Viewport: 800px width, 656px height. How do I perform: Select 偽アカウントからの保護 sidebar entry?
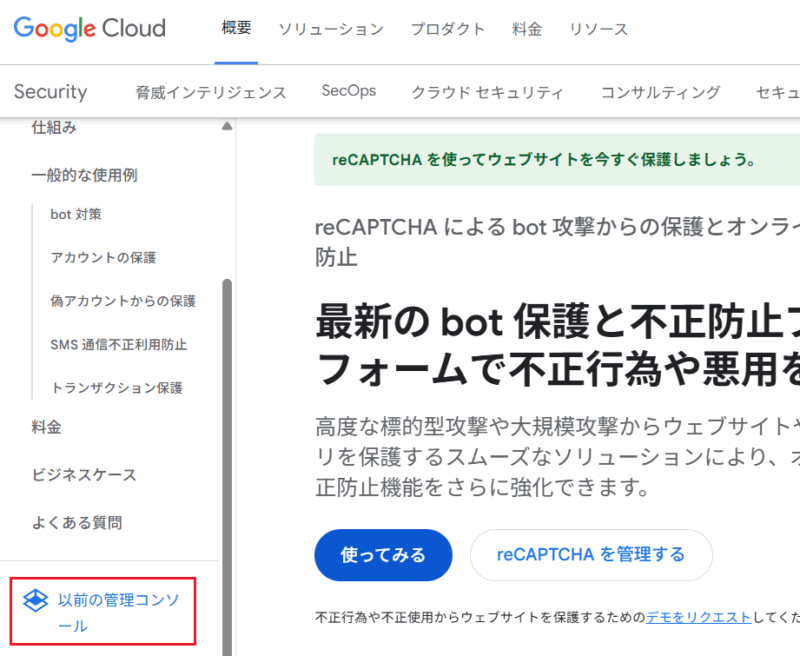click(x=123, y=301)
